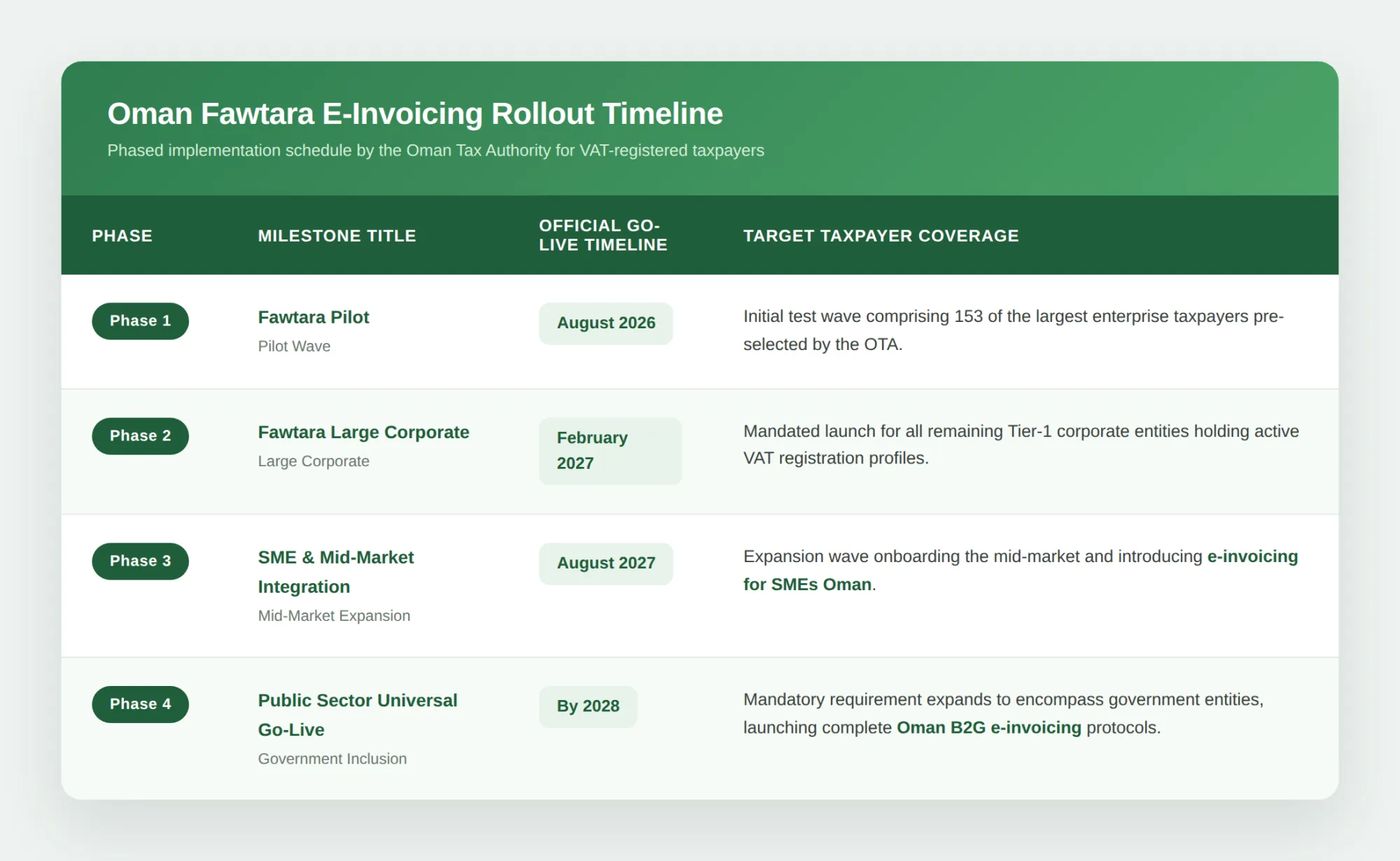
Task: Click the Phase 3 badge
Action: coord(140,561)
